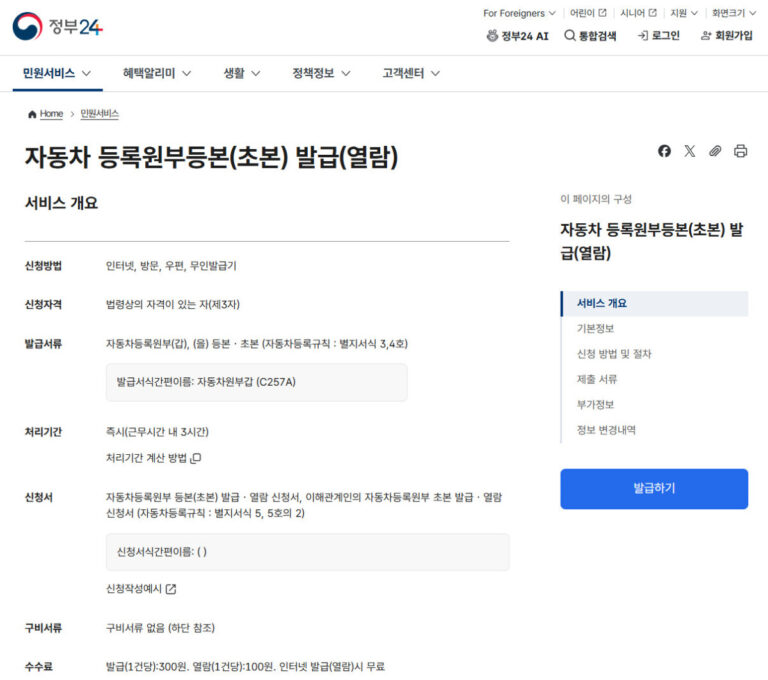Image resolution: width=768 pixels, height=680 pixels.
Task: Open the 민원서비스 menu
Action: (x=57, y=73)
